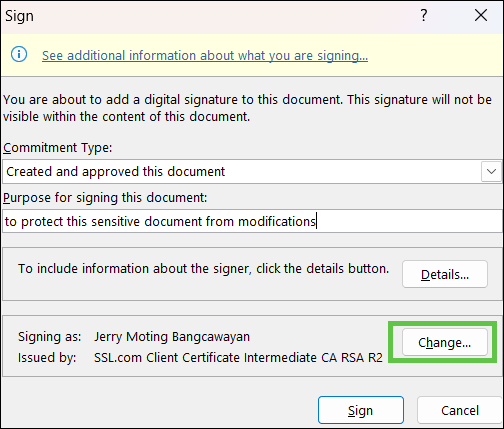
Task: Select signer name Jerry Moting Bangcawayan
Action: pyautogui.click(x=172, y=336)
